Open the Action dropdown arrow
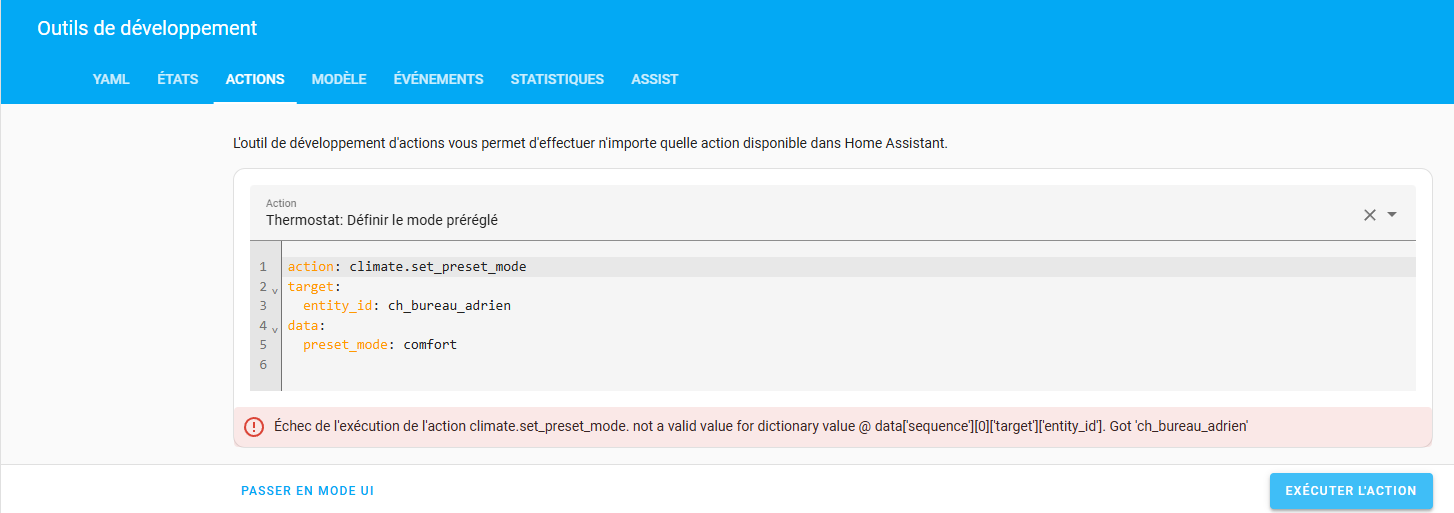The height and width of the screenshot is (513, 1454). (1392, 215)
